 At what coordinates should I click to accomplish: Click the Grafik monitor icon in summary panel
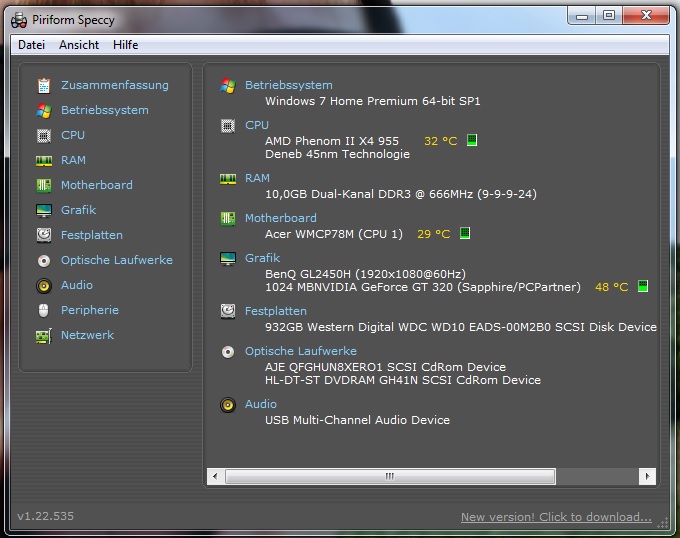(228, 259)
